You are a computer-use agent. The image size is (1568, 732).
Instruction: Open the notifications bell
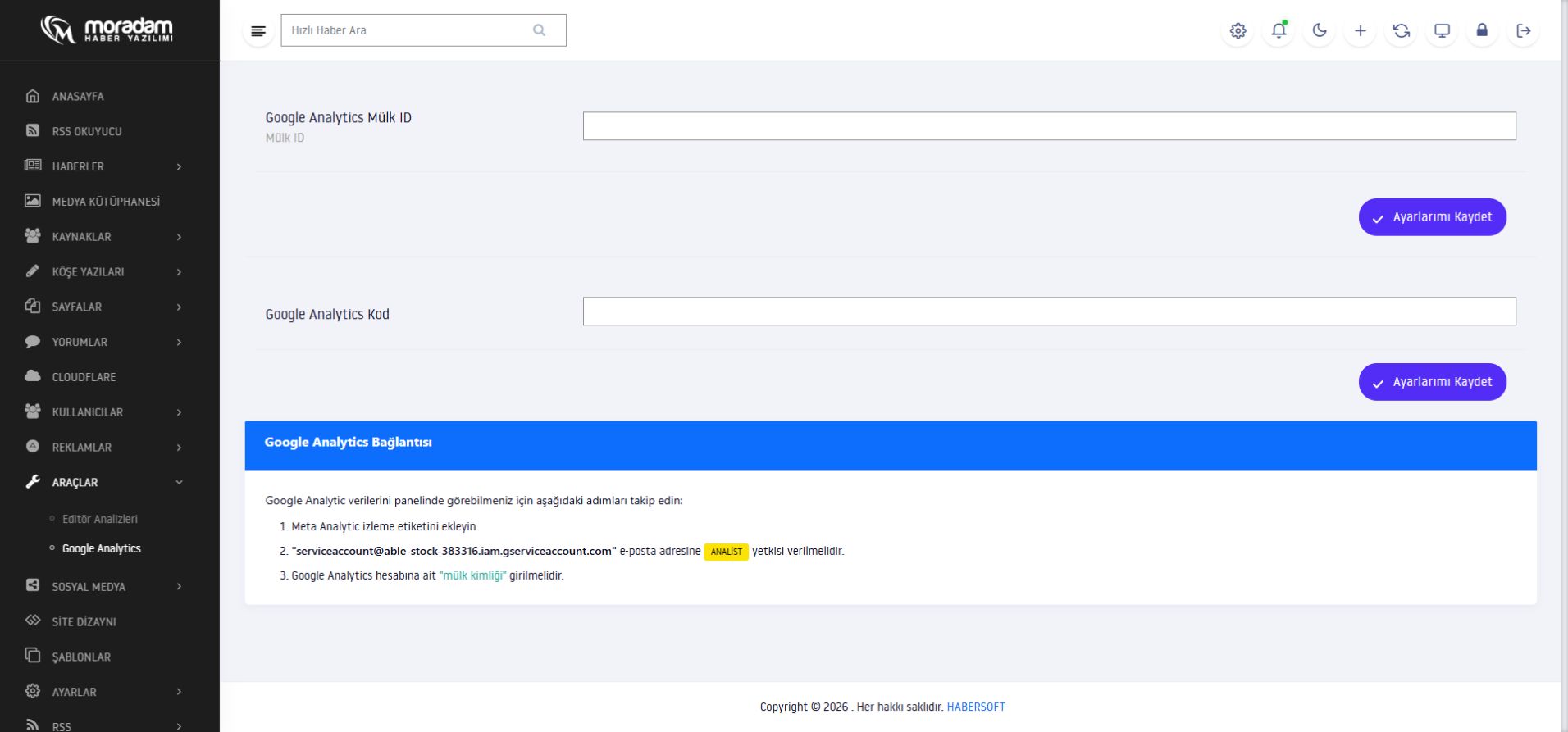1279,31
